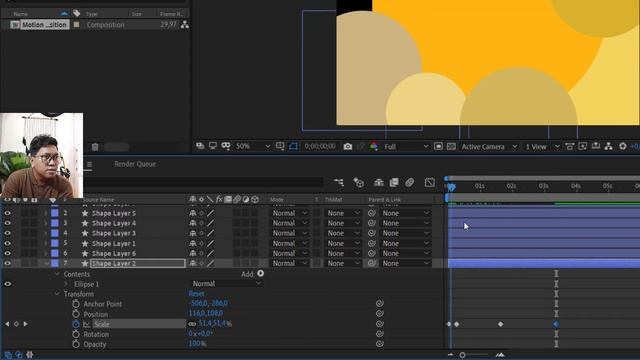Click the Add shape contents arrow button

coord(260,274)
